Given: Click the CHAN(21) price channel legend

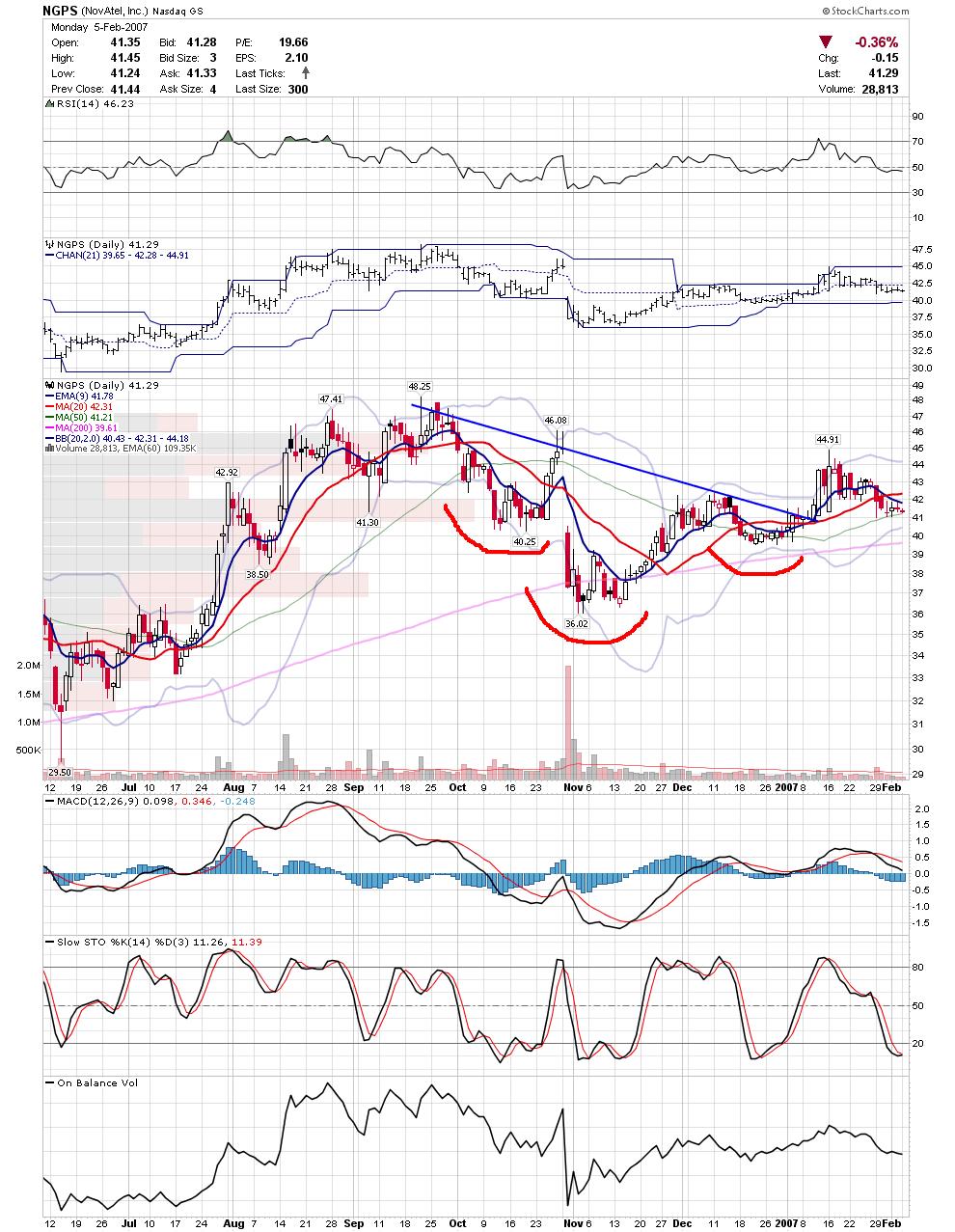Looking at the screenshot, I should 123,255.
